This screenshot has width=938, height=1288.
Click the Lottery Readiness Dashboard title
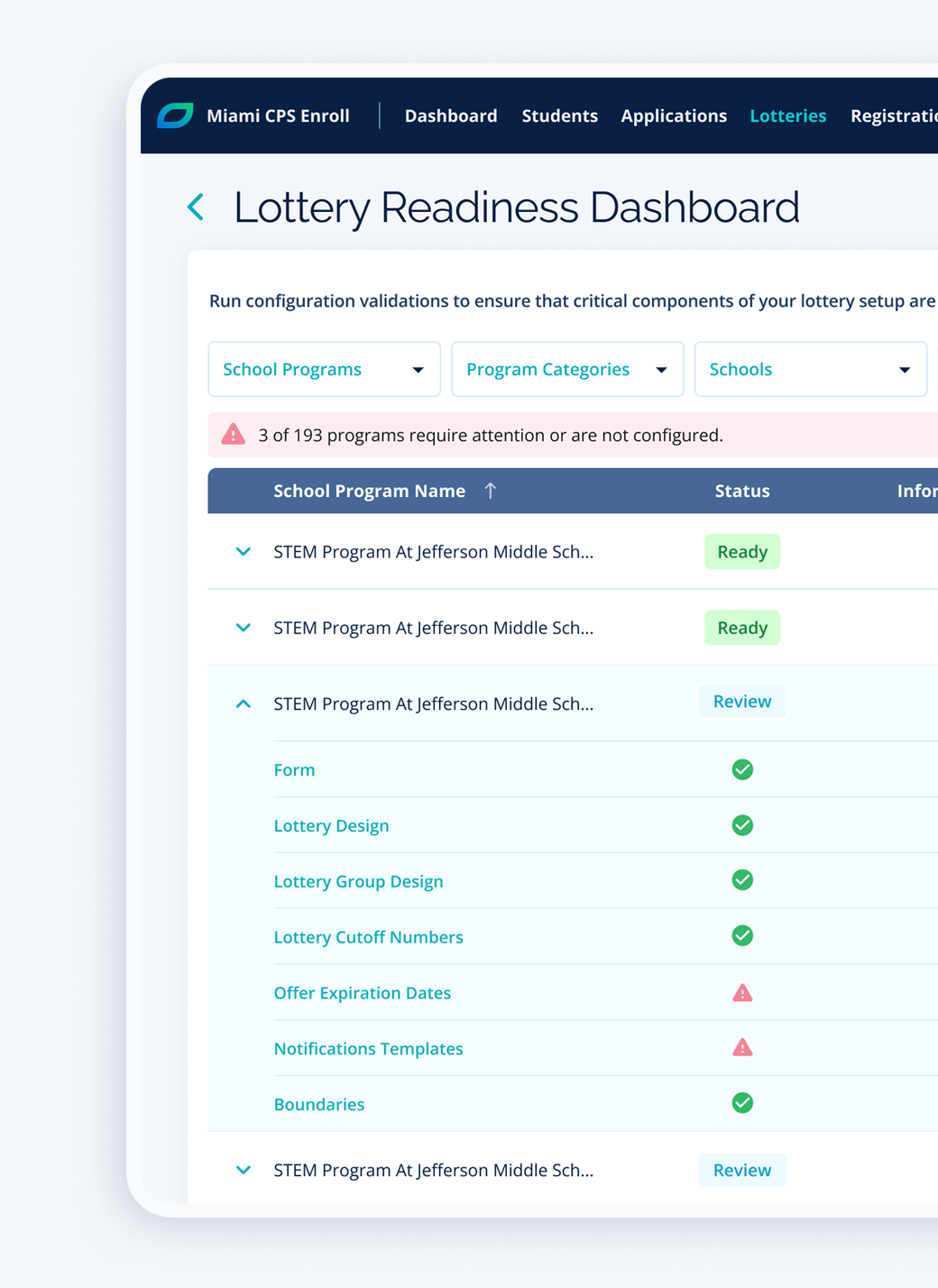[x=517, y=207]
